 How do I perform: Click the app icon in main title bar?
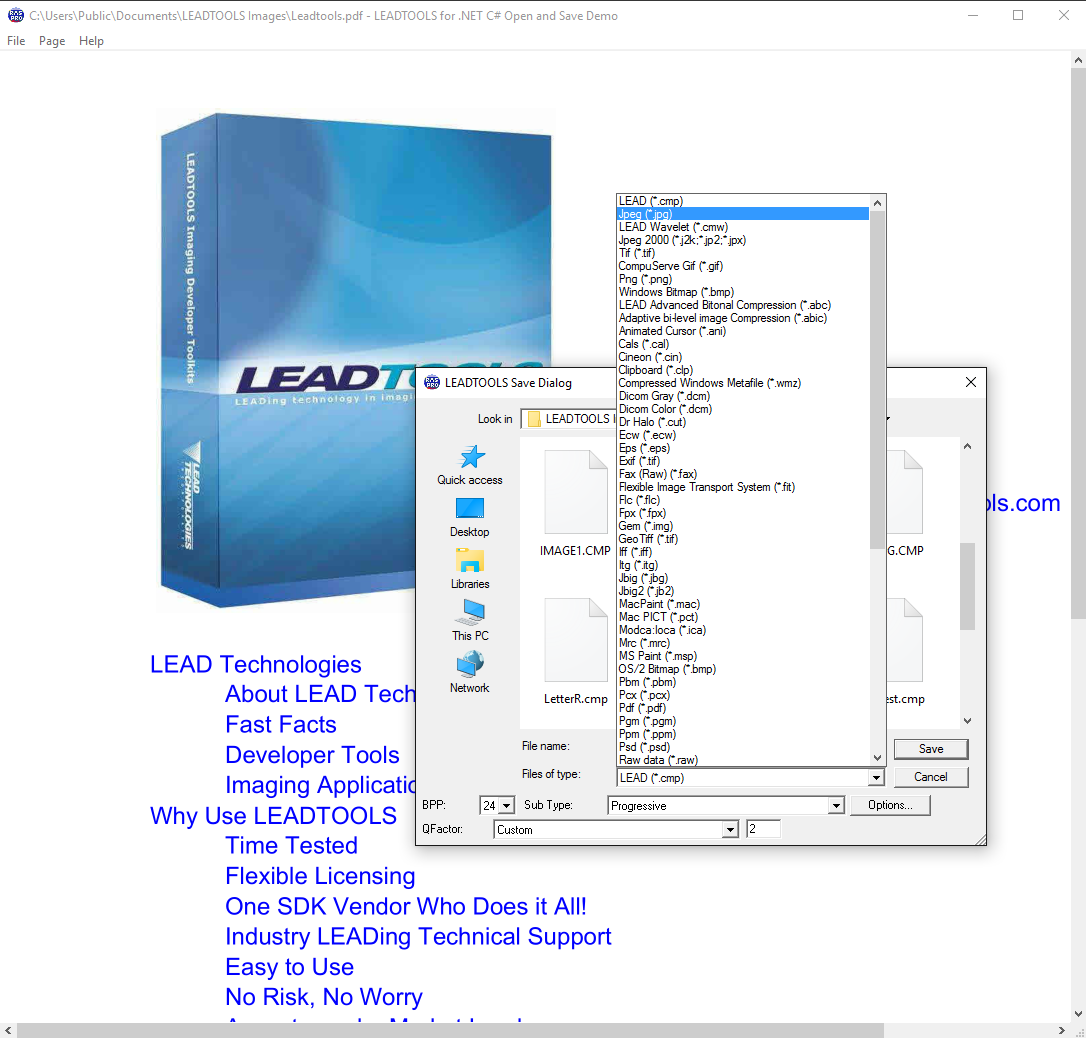(15, 15)
